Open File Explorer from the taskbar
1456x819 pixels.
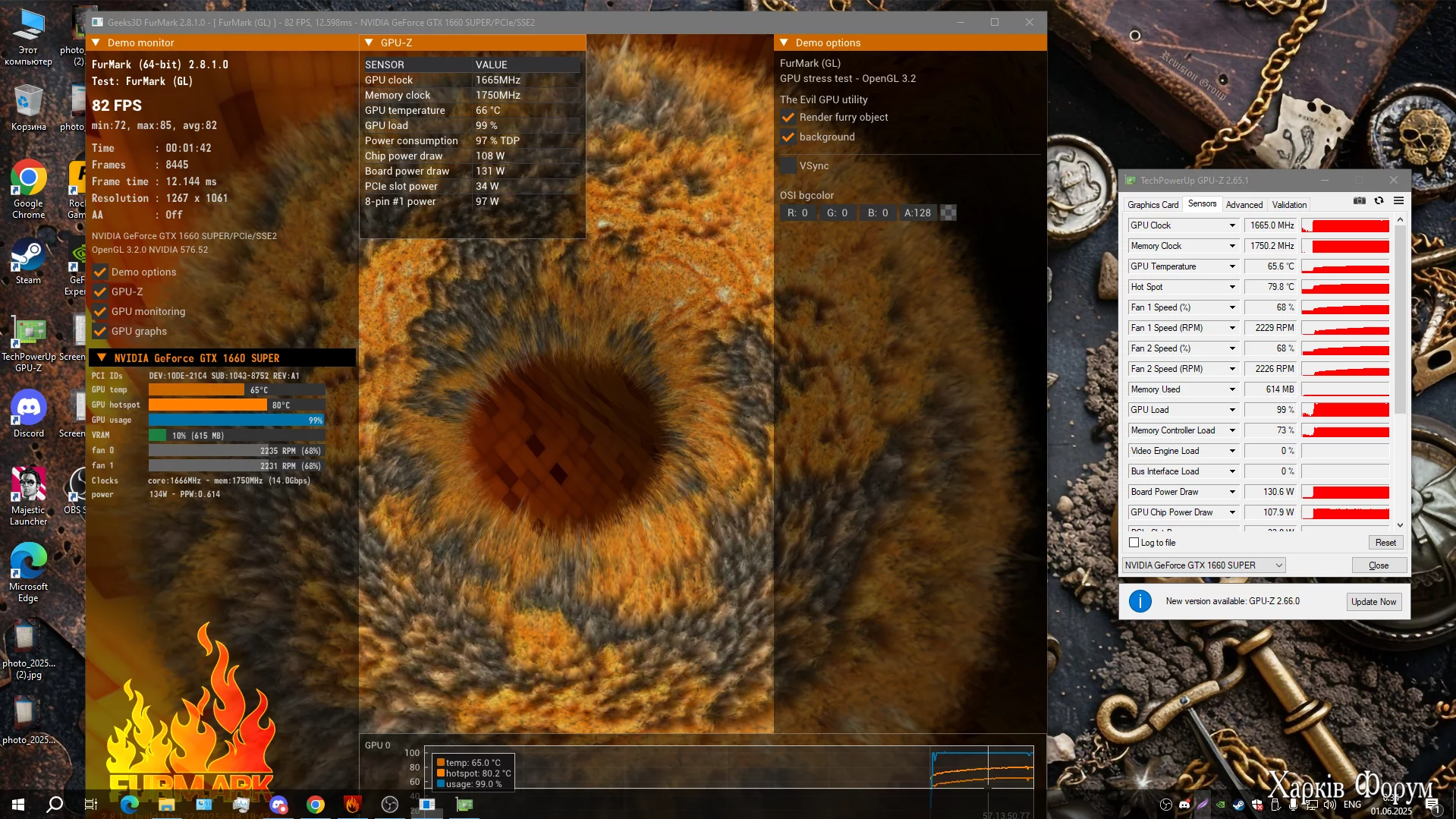click(166, 805)
